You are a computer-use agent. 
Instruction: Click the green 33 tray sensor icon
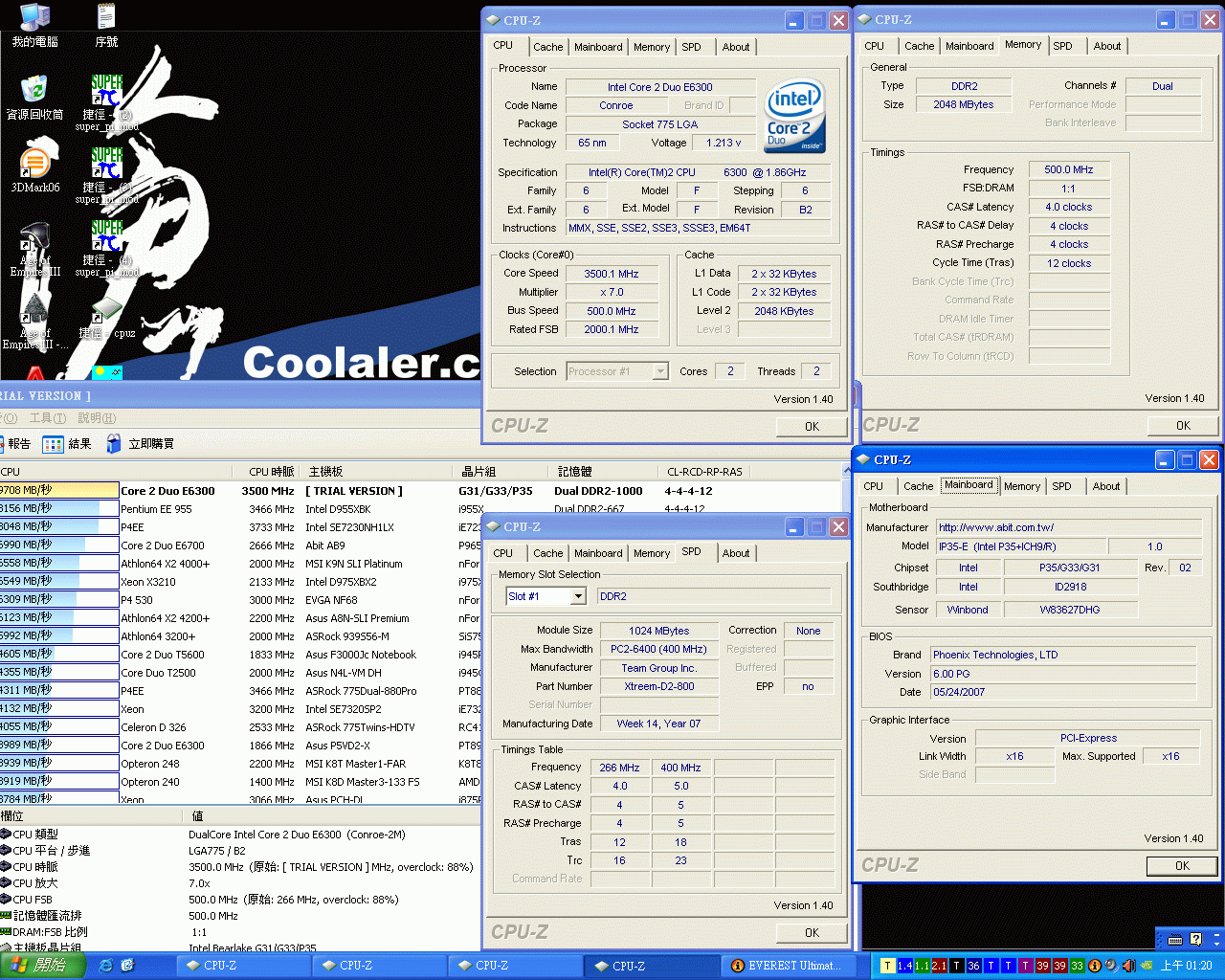click(1077, 966)
